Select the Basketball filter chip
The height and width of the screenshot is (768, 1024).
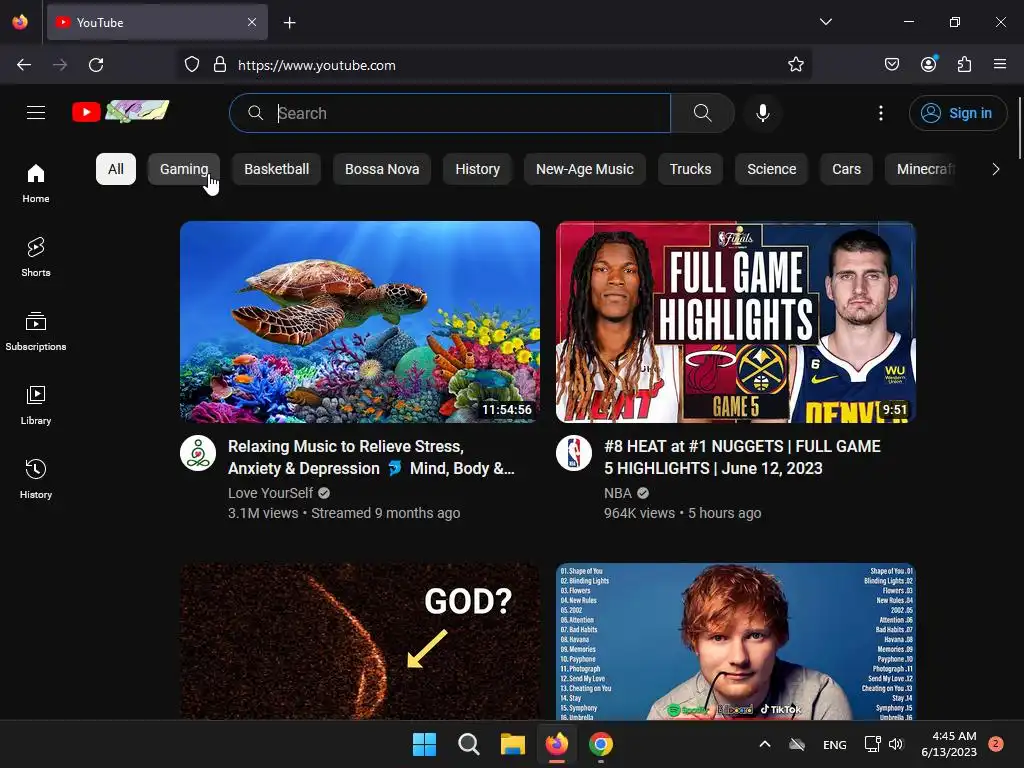pyautogui.click(x=276, y=169)
